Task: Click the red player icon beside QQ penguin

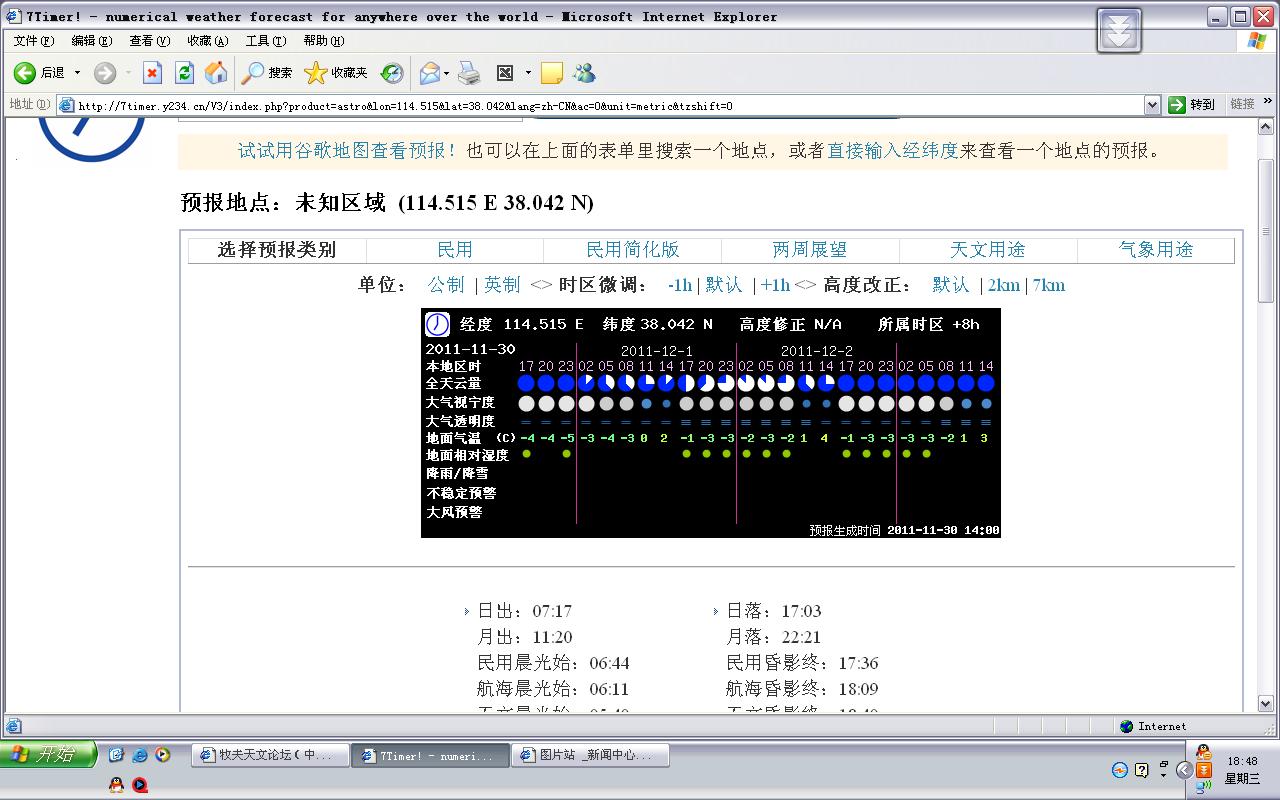Action: [140, 785]
